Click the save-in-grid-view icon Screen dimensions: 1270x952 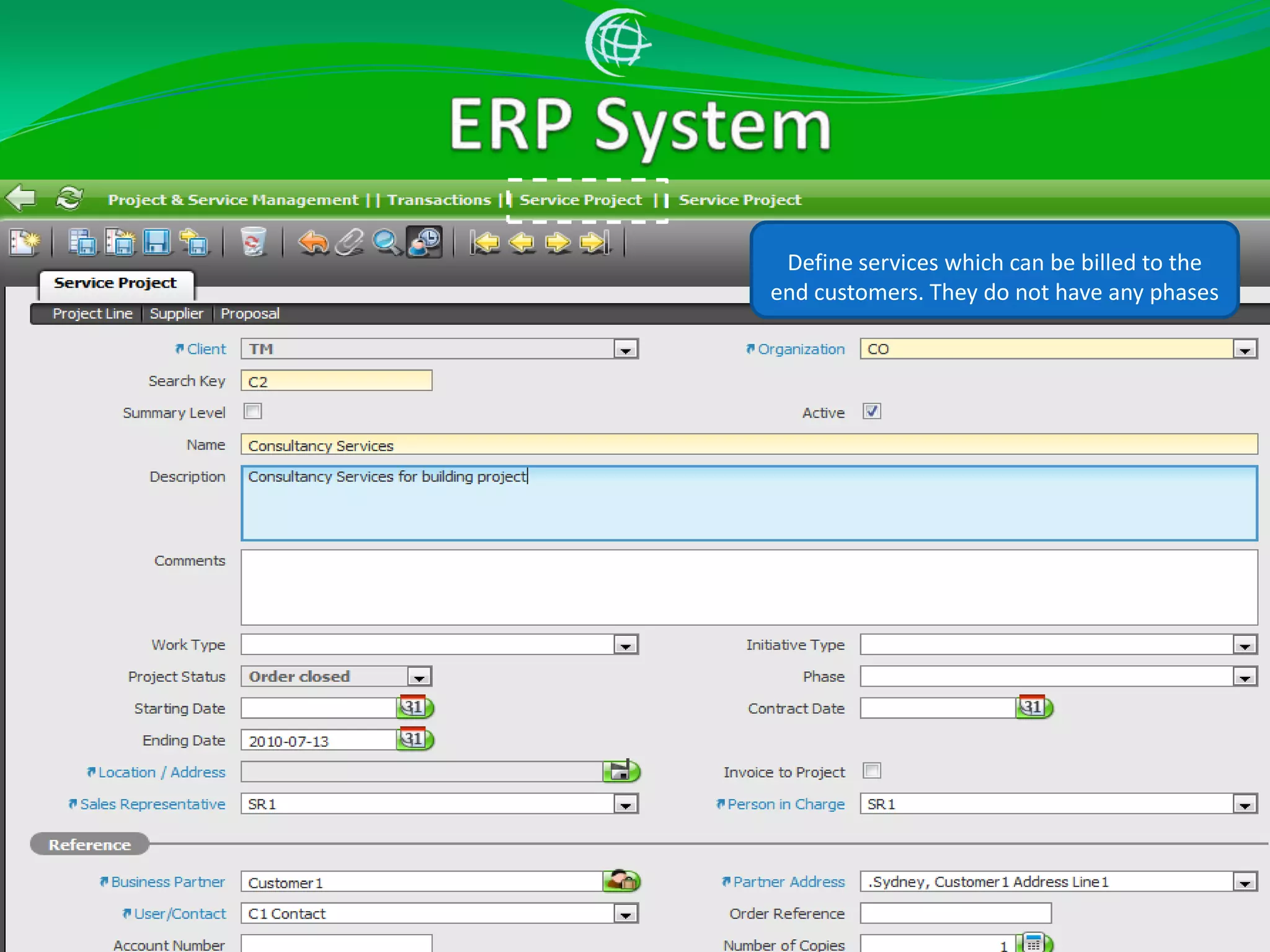pyautogui.click(x=82, y=242)
